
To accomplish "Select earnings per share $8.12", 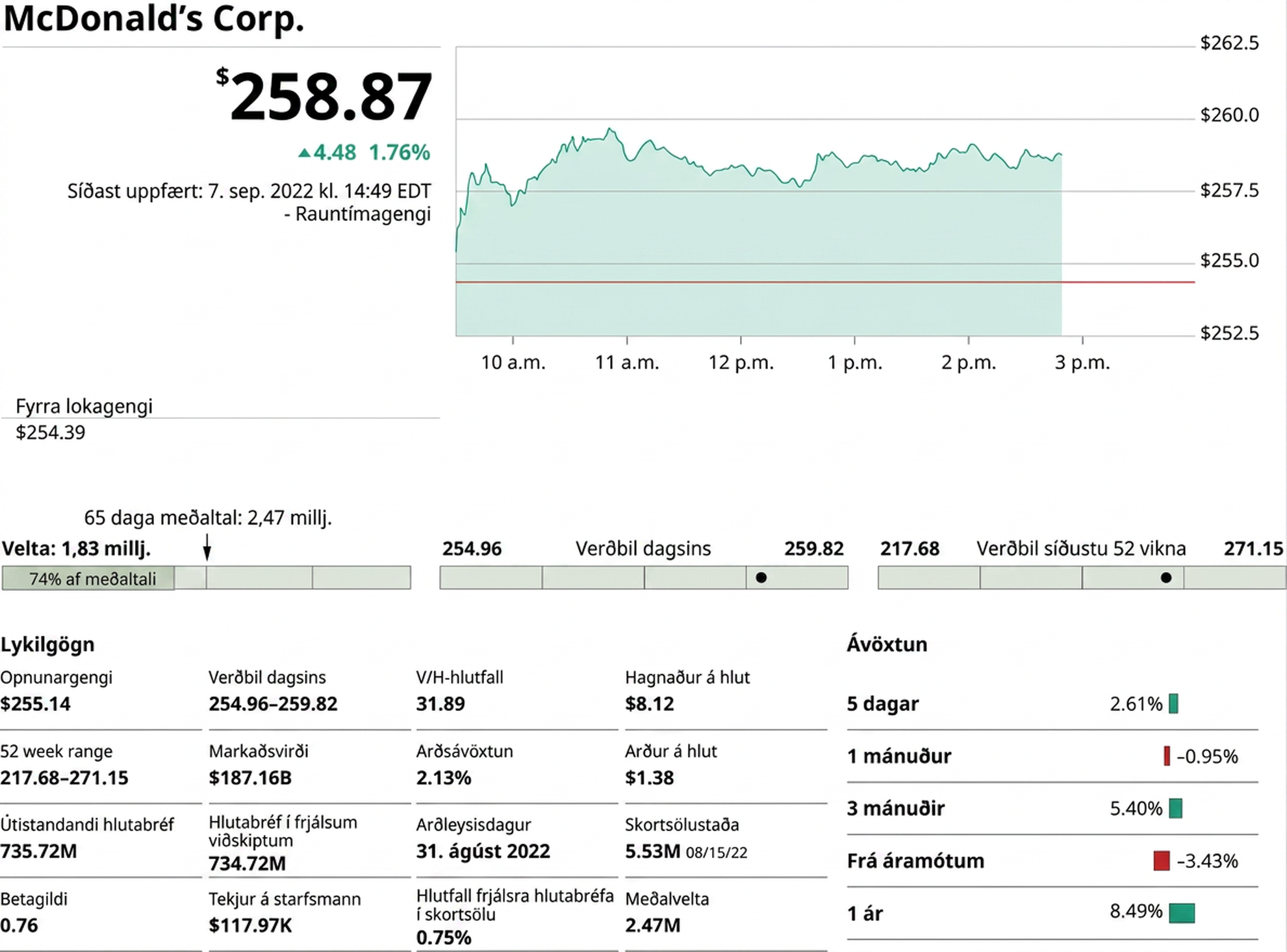I will 650,704.
